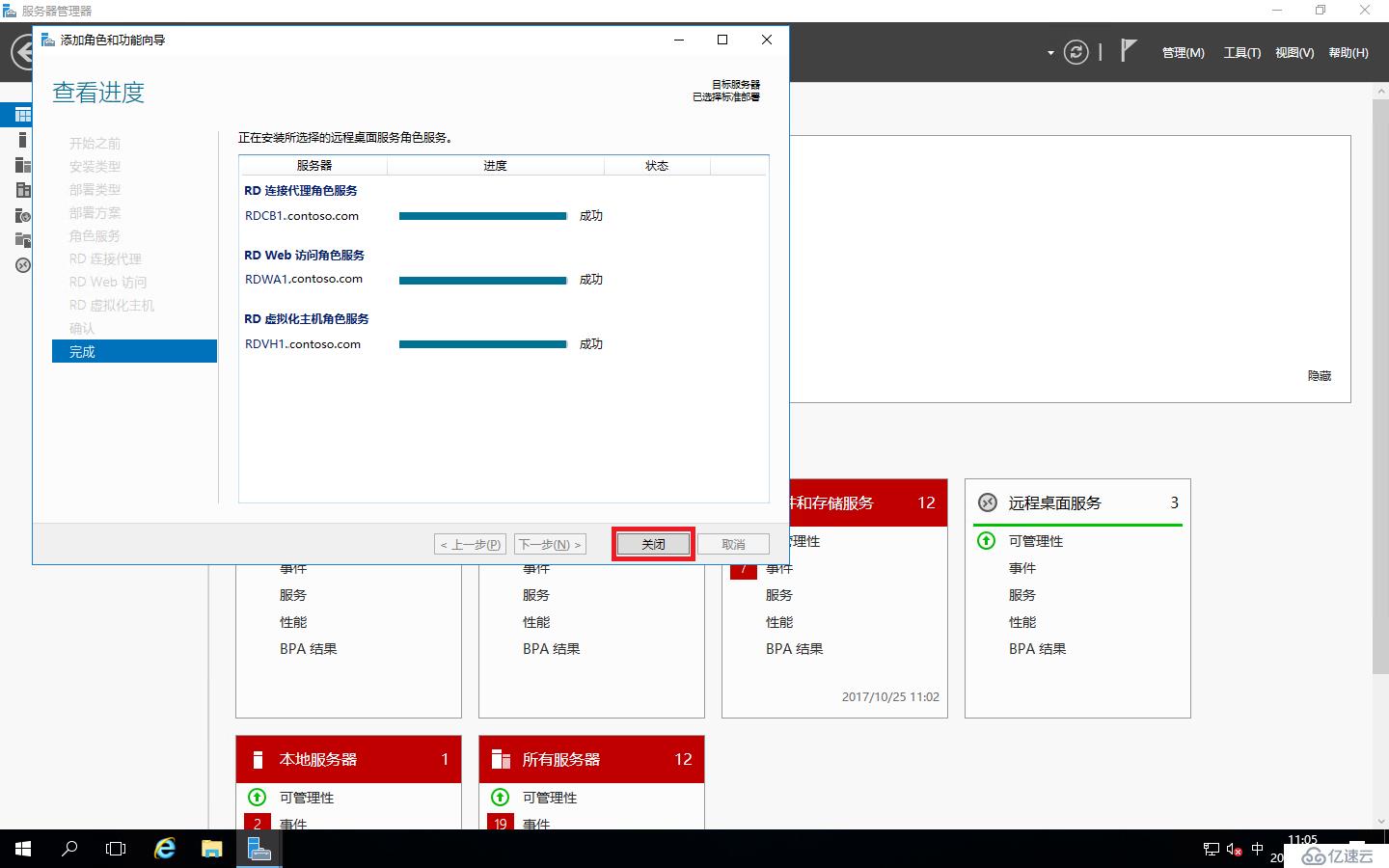The image size is (1389, 868).
Task: Click scroll-down arrow of Server Manager scrollbar
Action: pos(1380,822)
